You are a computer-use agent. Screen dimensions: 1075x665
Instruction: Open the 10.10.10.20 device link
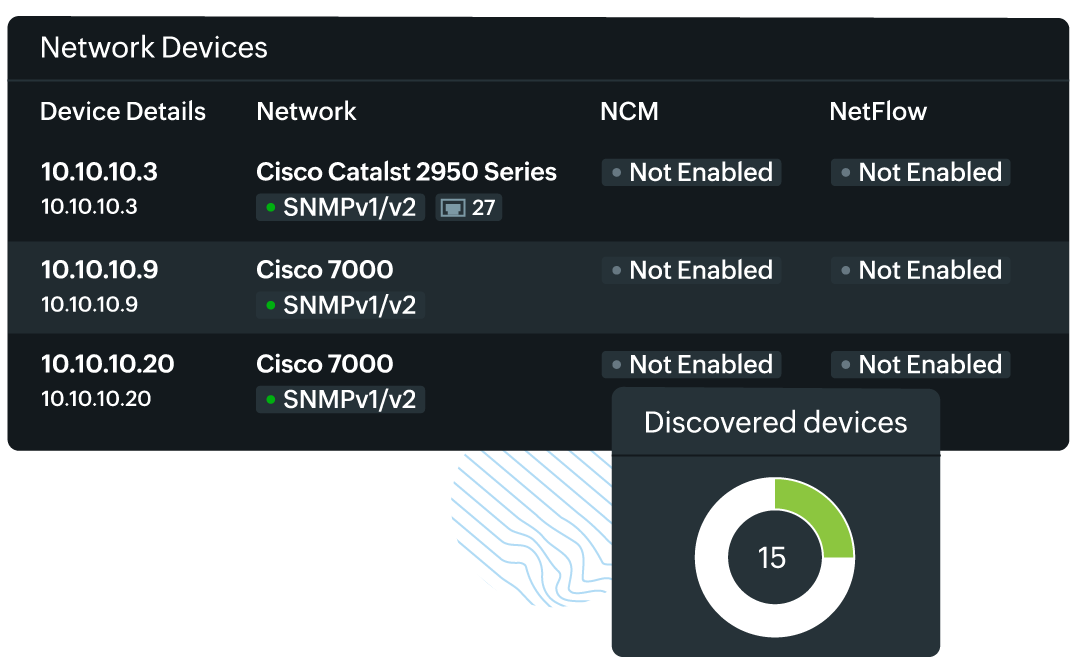click(107, 364)
